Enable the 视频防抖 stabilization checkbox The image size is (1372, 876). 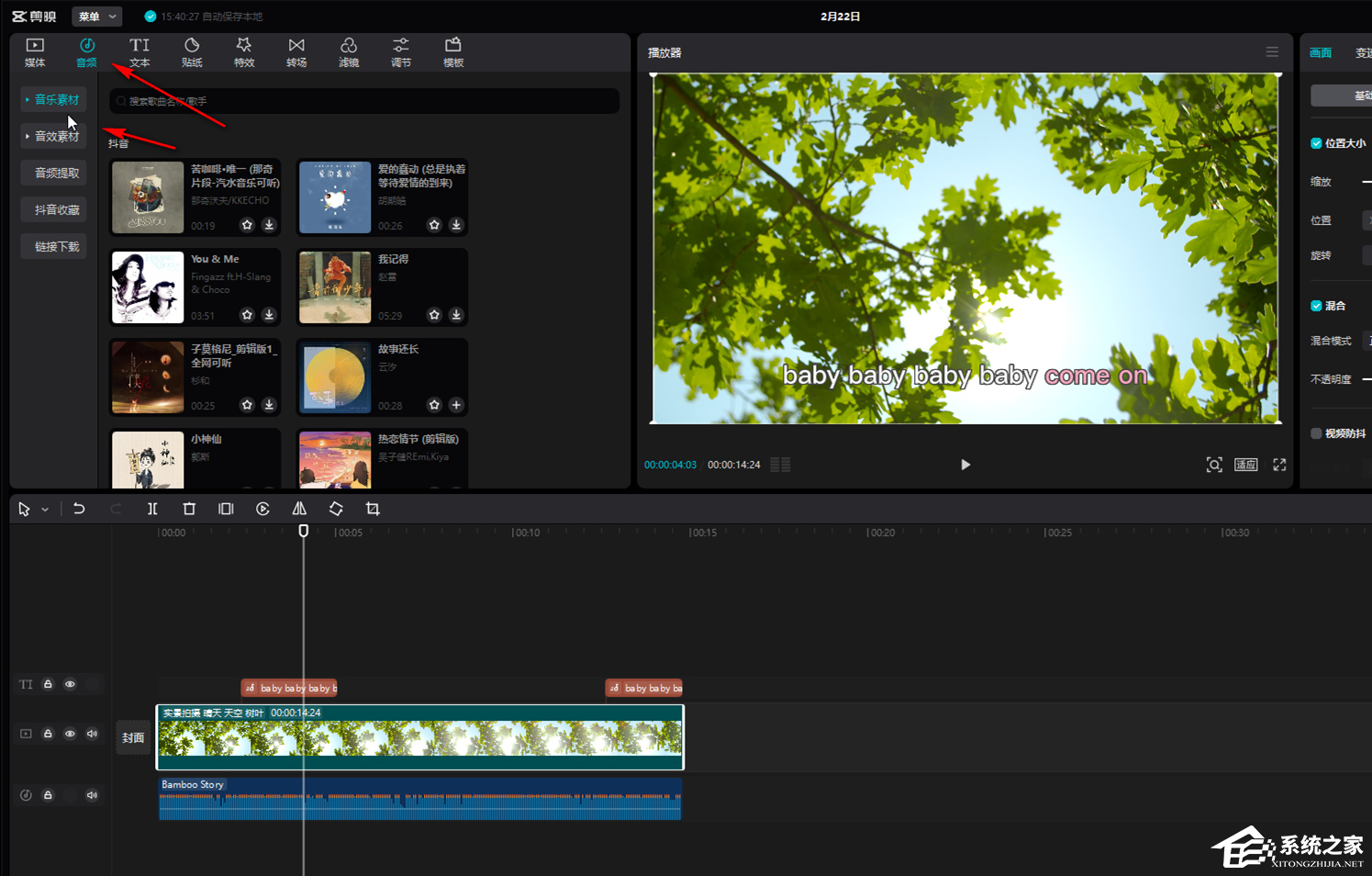tap(1316, 433)
